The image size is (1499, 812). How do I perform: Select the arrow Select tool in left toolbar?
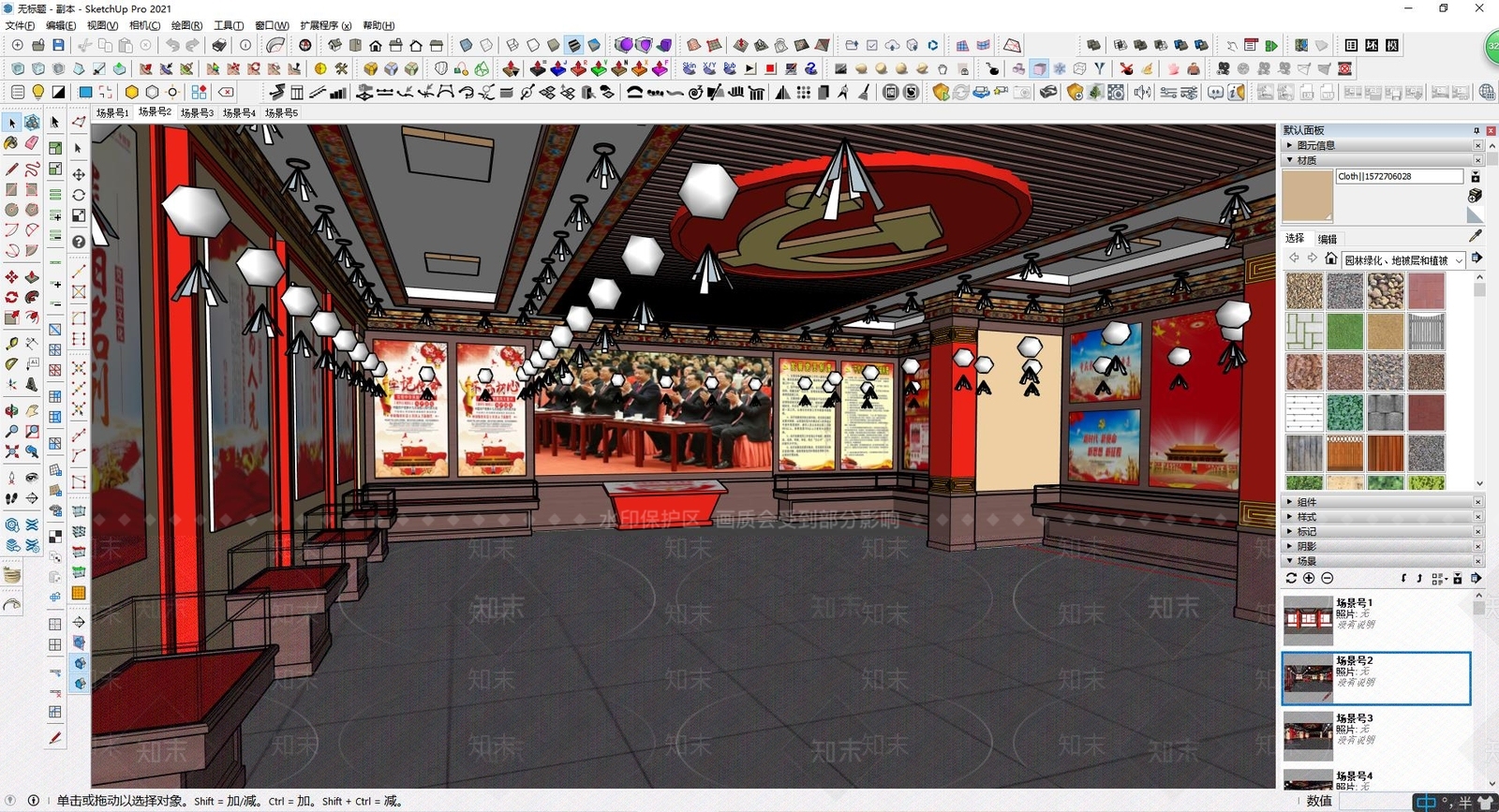point(11,123)
